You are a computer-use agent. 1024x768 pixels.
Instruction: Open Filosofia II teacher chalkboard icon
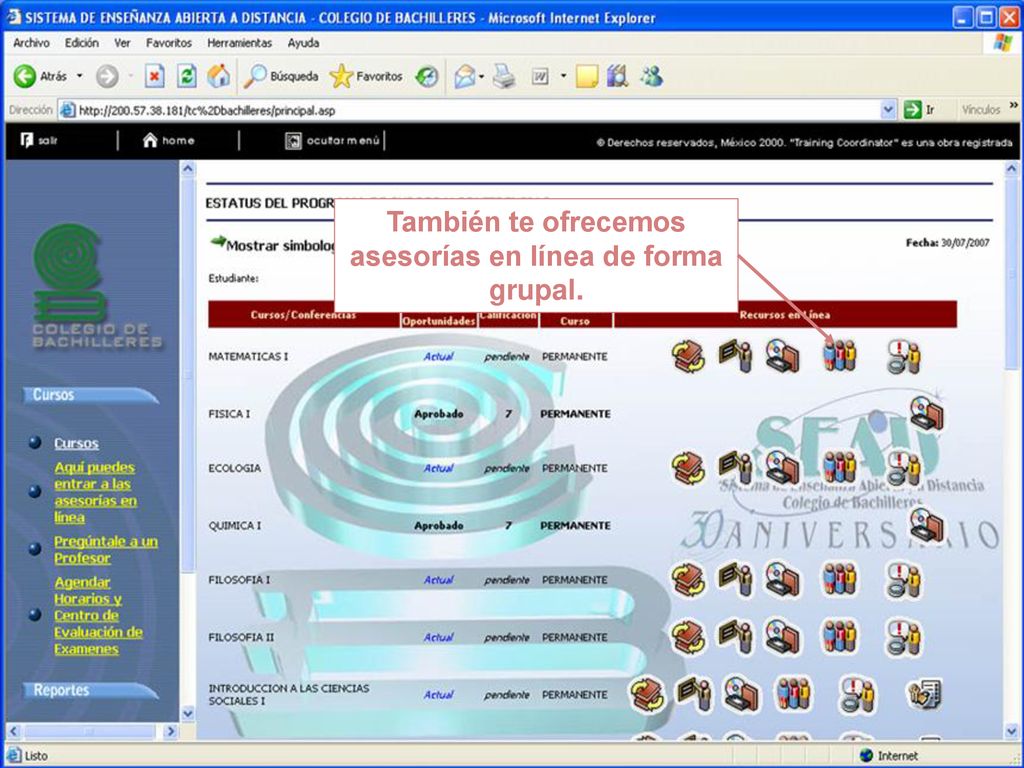click(735, 637)
